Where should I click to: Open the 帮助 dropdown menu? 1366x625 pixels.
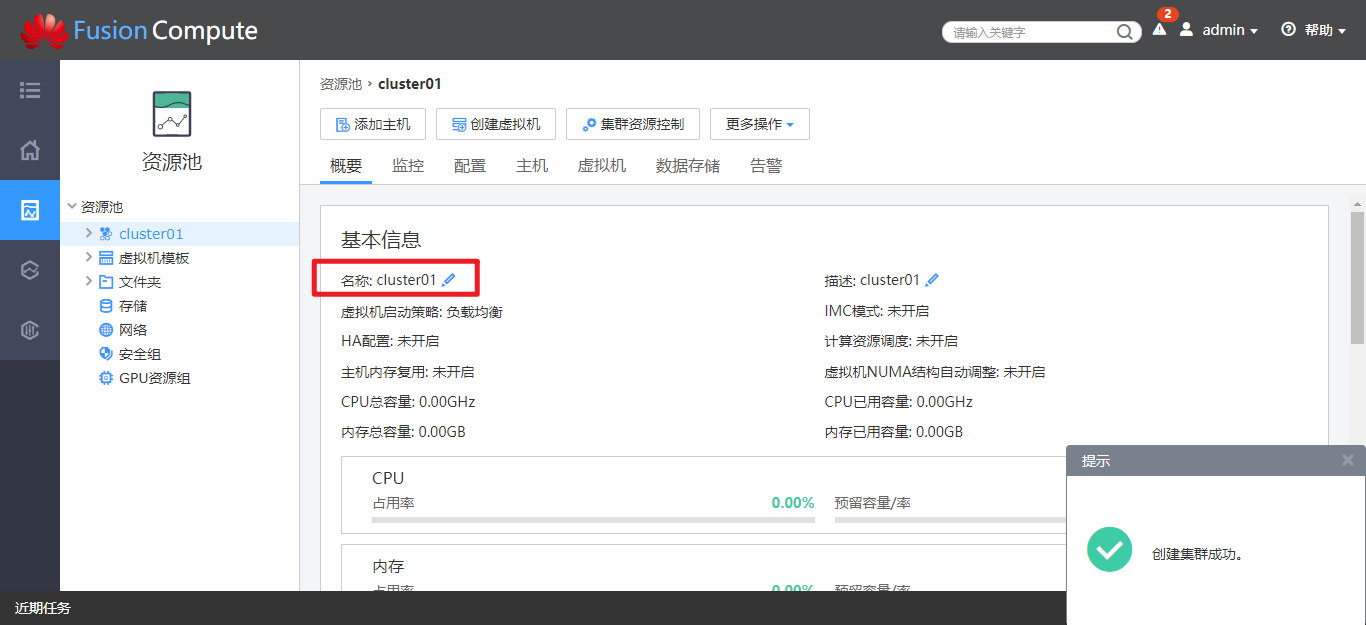pyautogui.click(x=1325, y=31)
